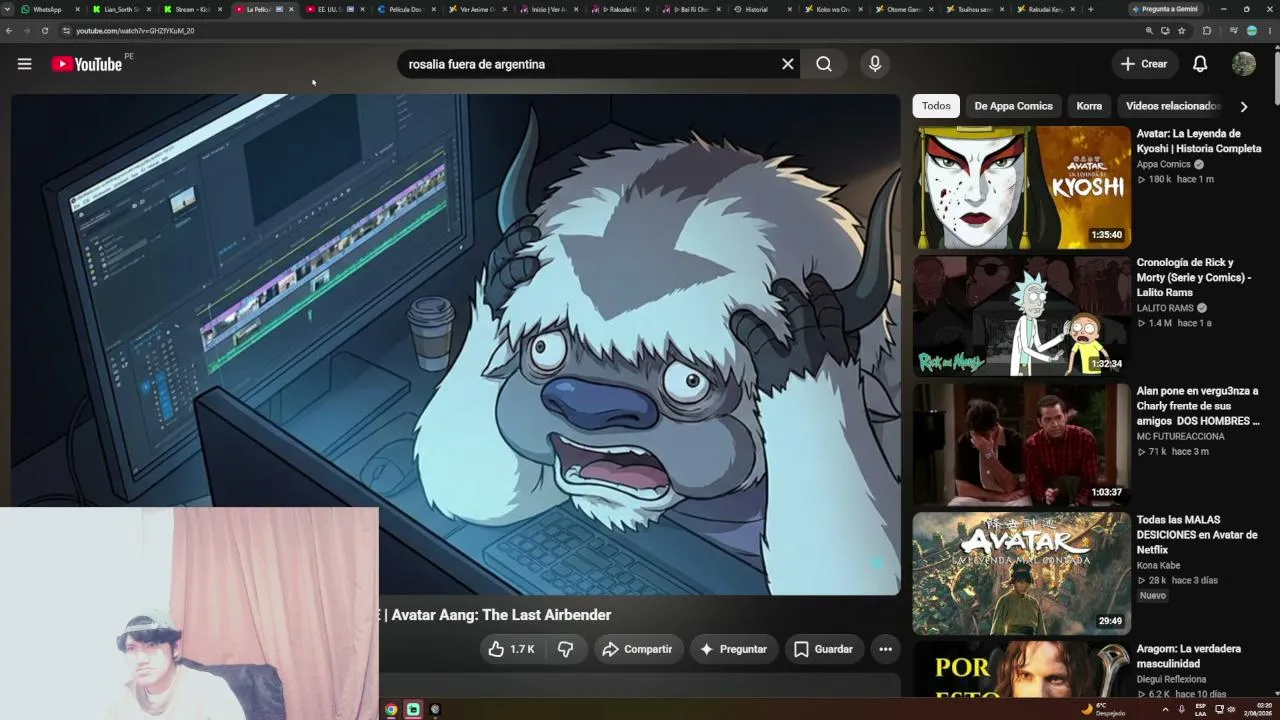The height and width of the screenshot is (720, 1280).
Task: Switch to the Lian_Sorth browser tab
Action: coord(121,9)
